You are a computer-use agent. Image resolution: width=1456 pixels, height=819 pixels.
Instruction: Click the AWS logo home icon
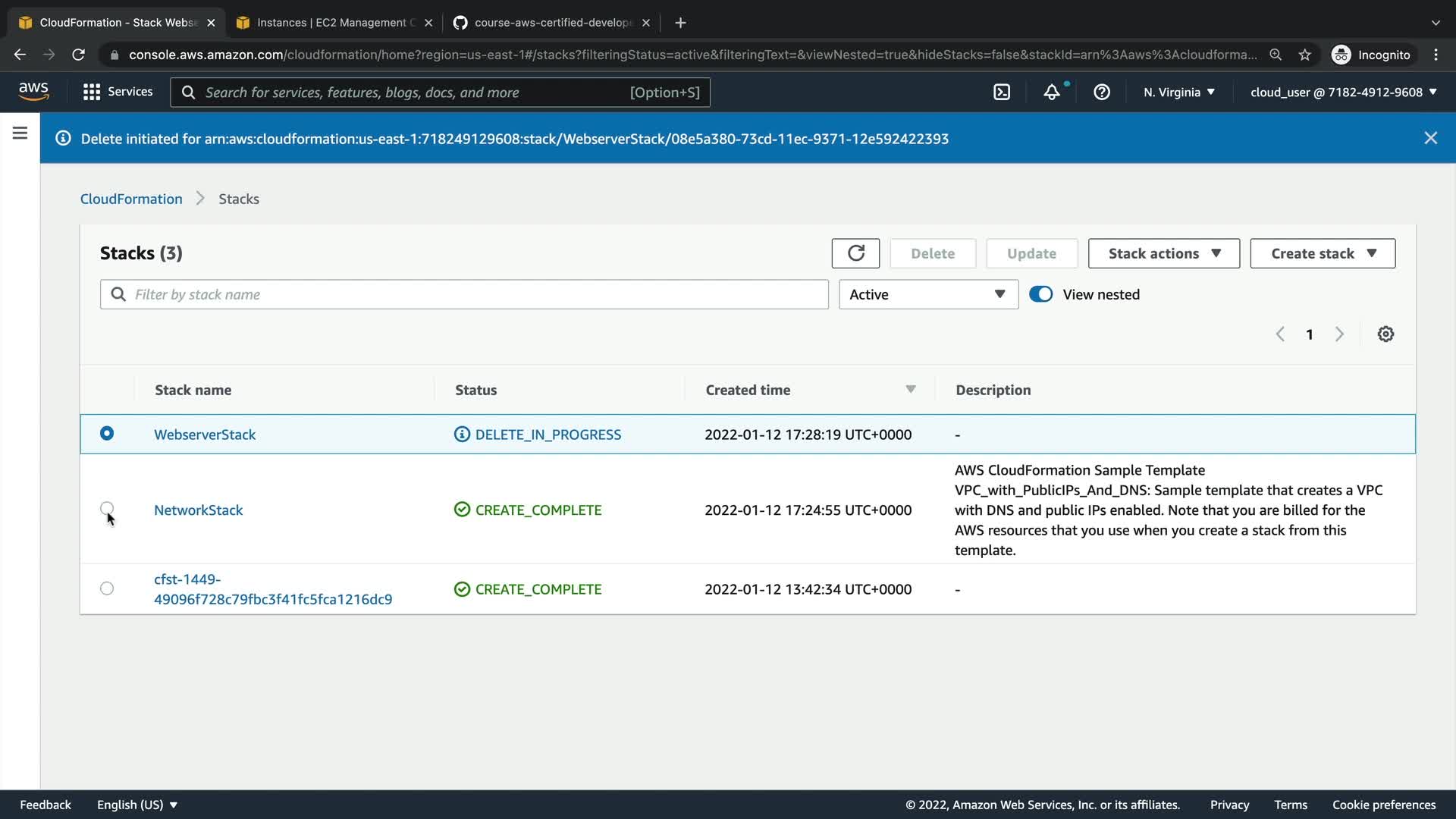pos(33,92)
